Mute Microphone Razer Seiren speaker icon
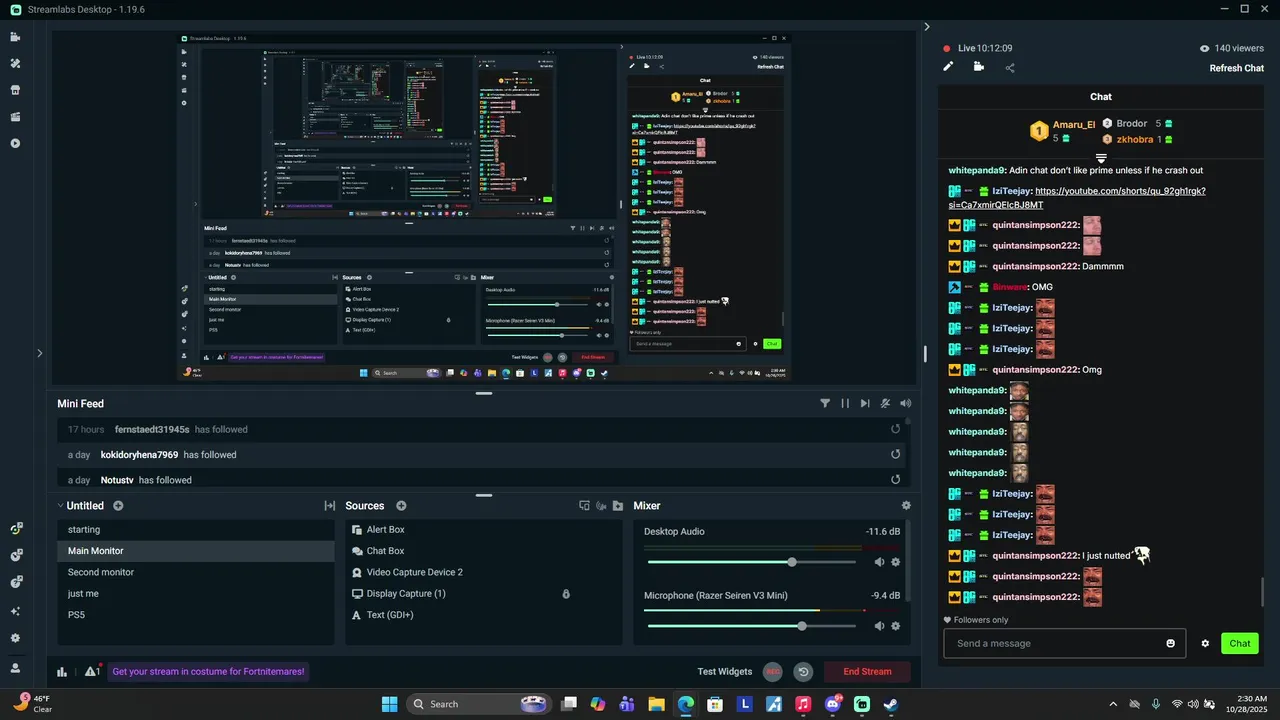Image resolution: width=1280 pixels, height=720 pixels. (x=879, y=626)
